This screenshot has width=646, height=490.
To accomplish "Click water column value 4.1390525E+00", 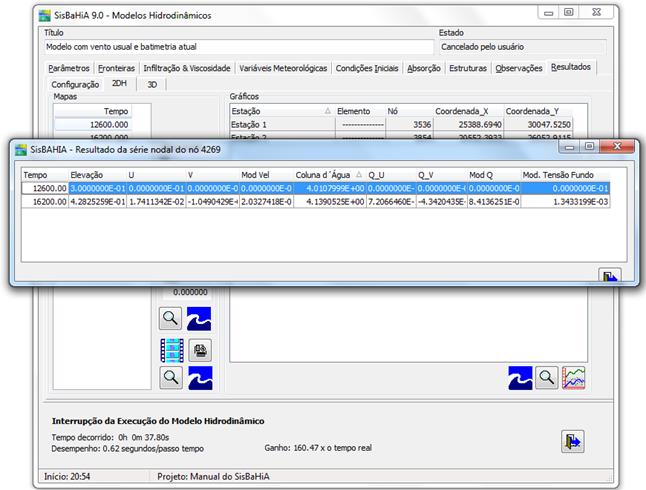I will pyautogui.click(x=330, y=202).
